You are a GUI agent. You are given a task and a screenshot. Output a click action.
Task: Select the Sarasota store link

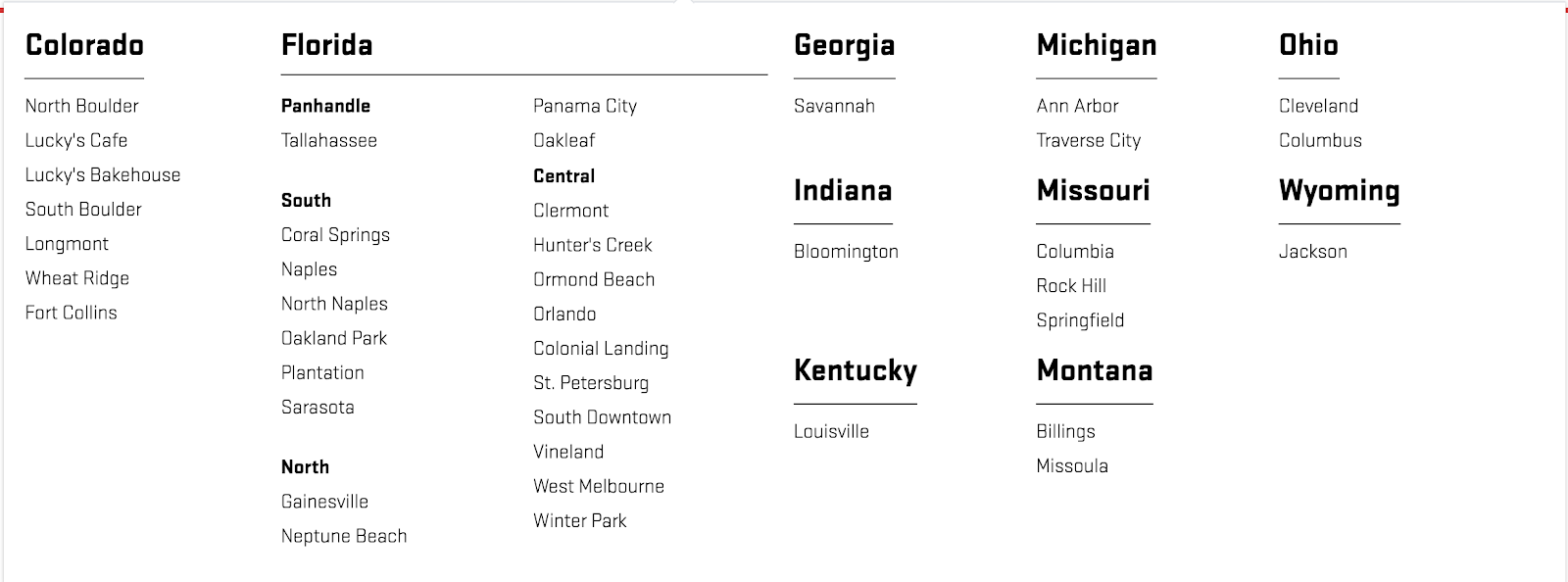318,408
